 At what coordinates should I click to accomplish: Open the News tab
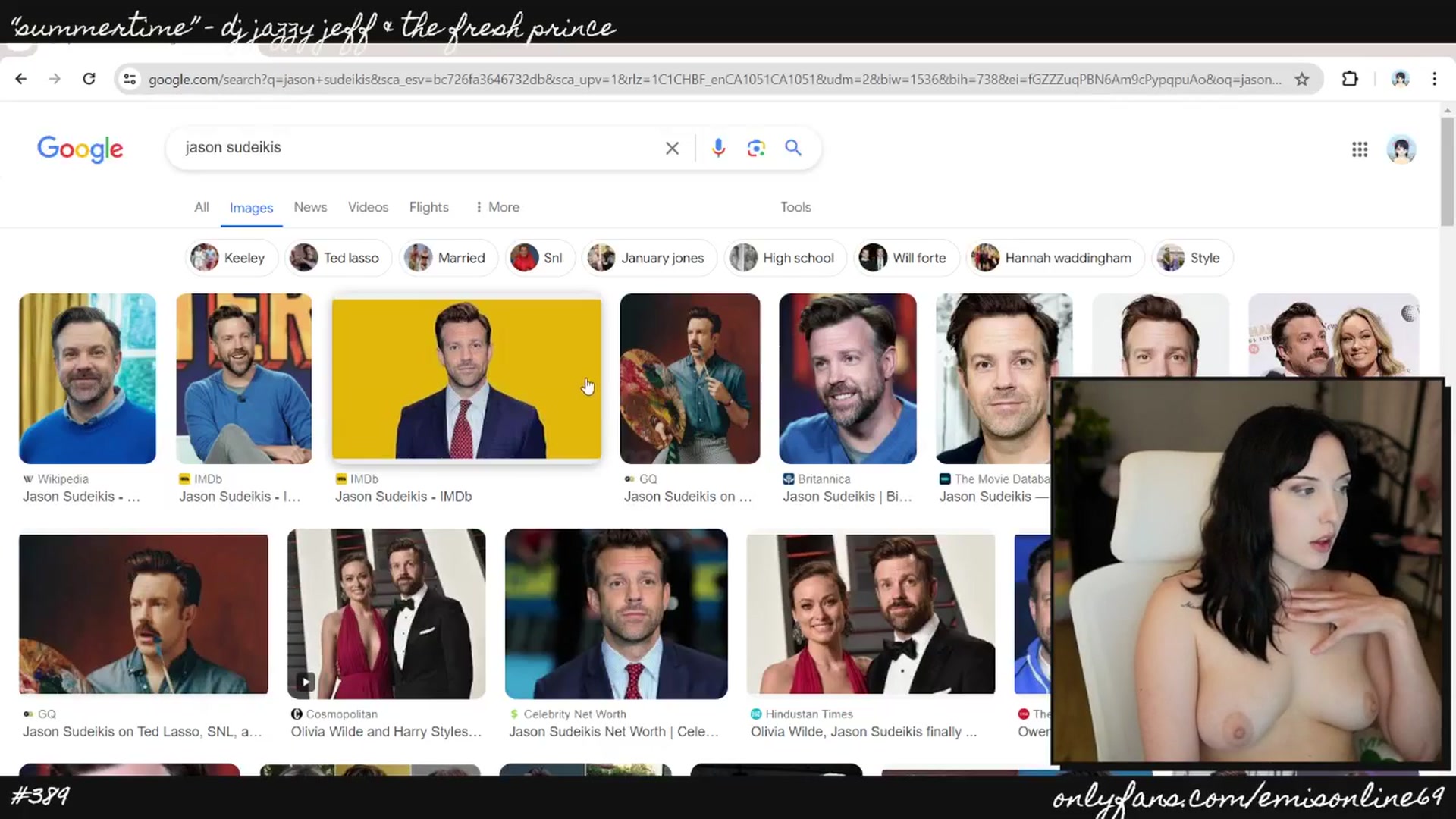310,207
